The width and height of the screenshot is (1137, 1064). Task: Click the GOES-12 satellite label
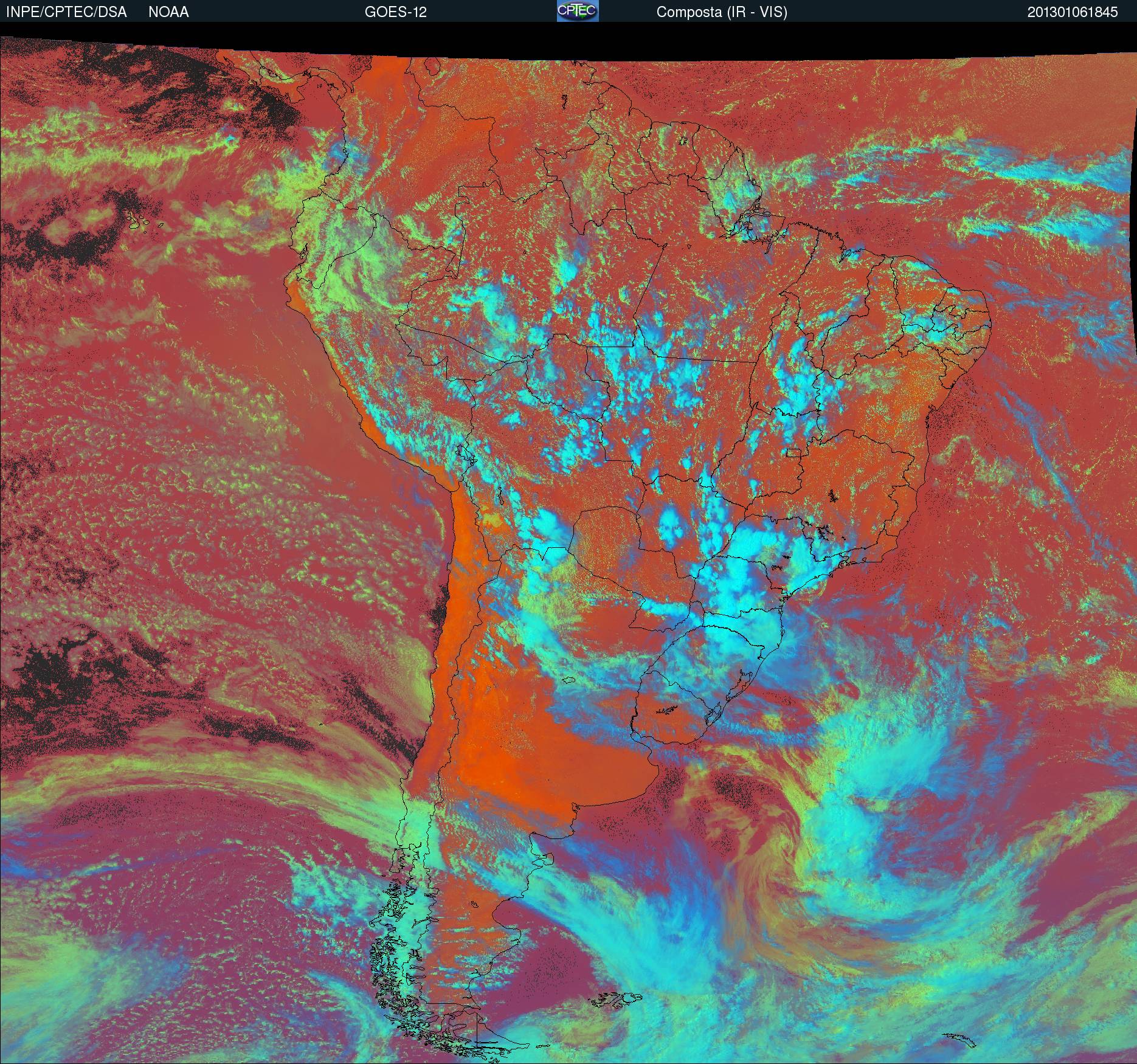[395, 12]
